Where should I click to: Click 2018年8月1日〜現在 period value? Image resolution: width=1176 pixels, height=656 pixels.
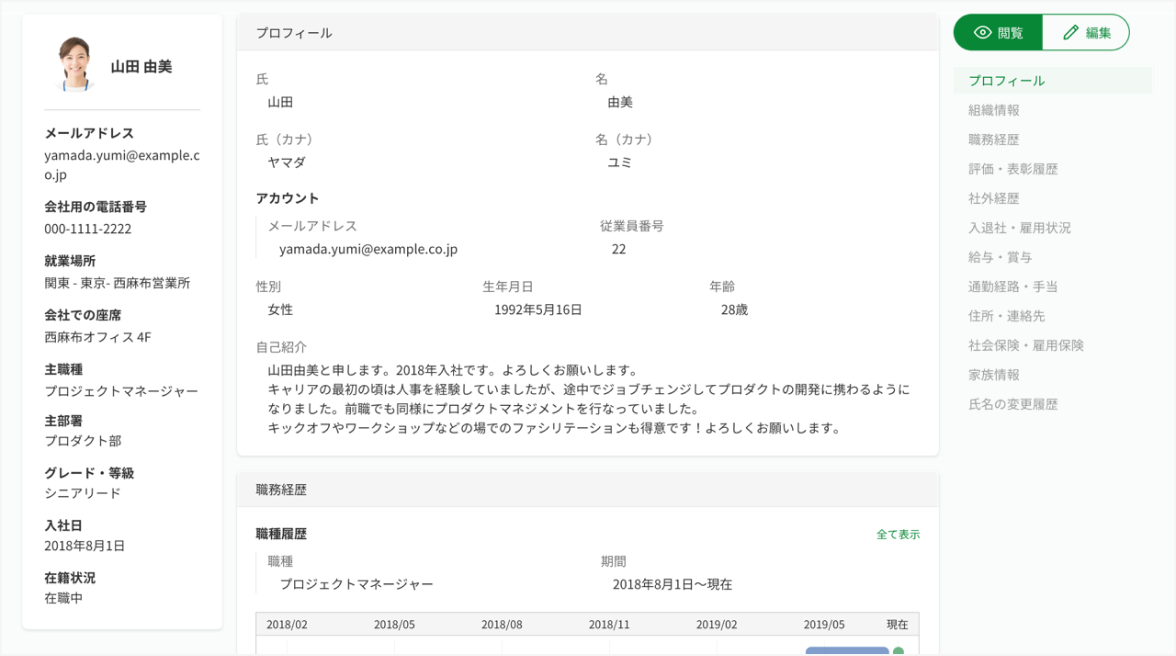click(672, 584)
